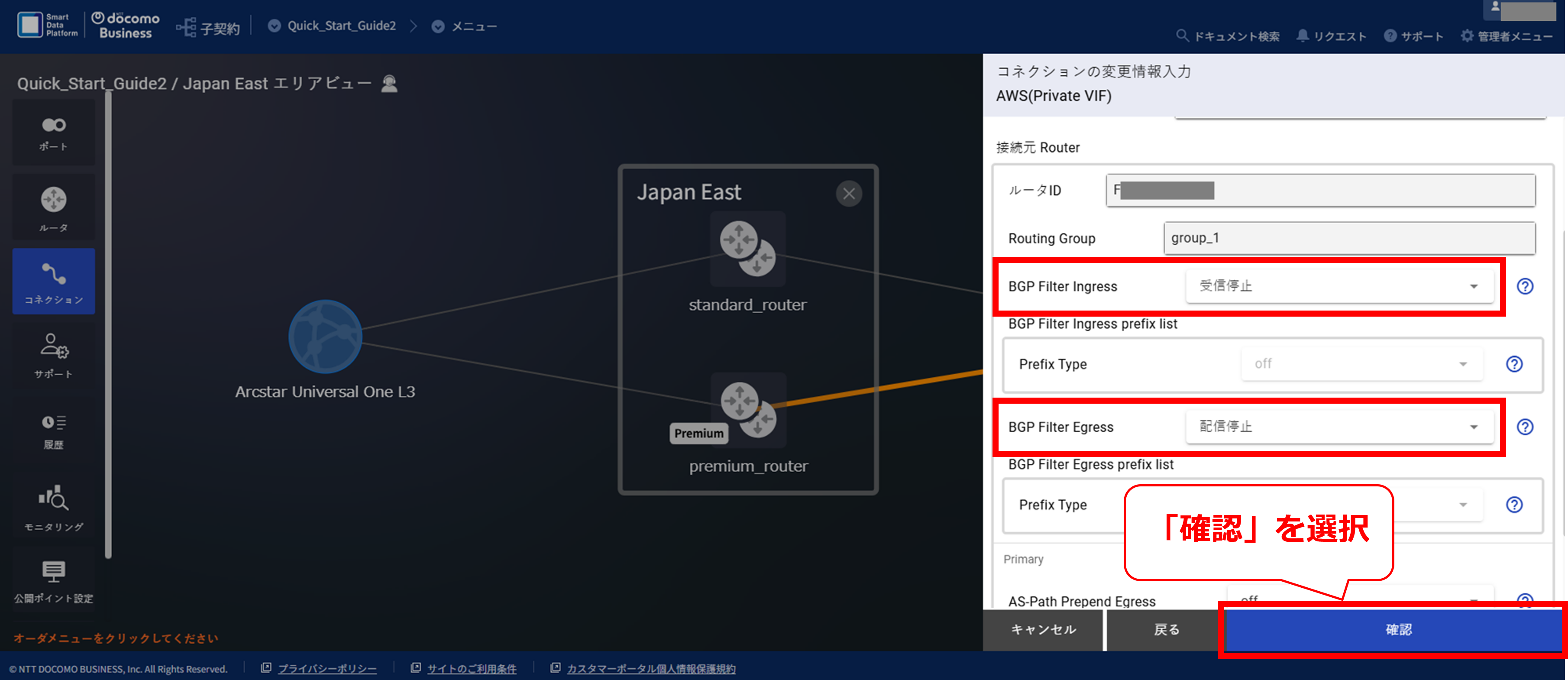Open the サイトのご利用条件 link
This screenshot has height=680, width=1568.
click(472, 668)
